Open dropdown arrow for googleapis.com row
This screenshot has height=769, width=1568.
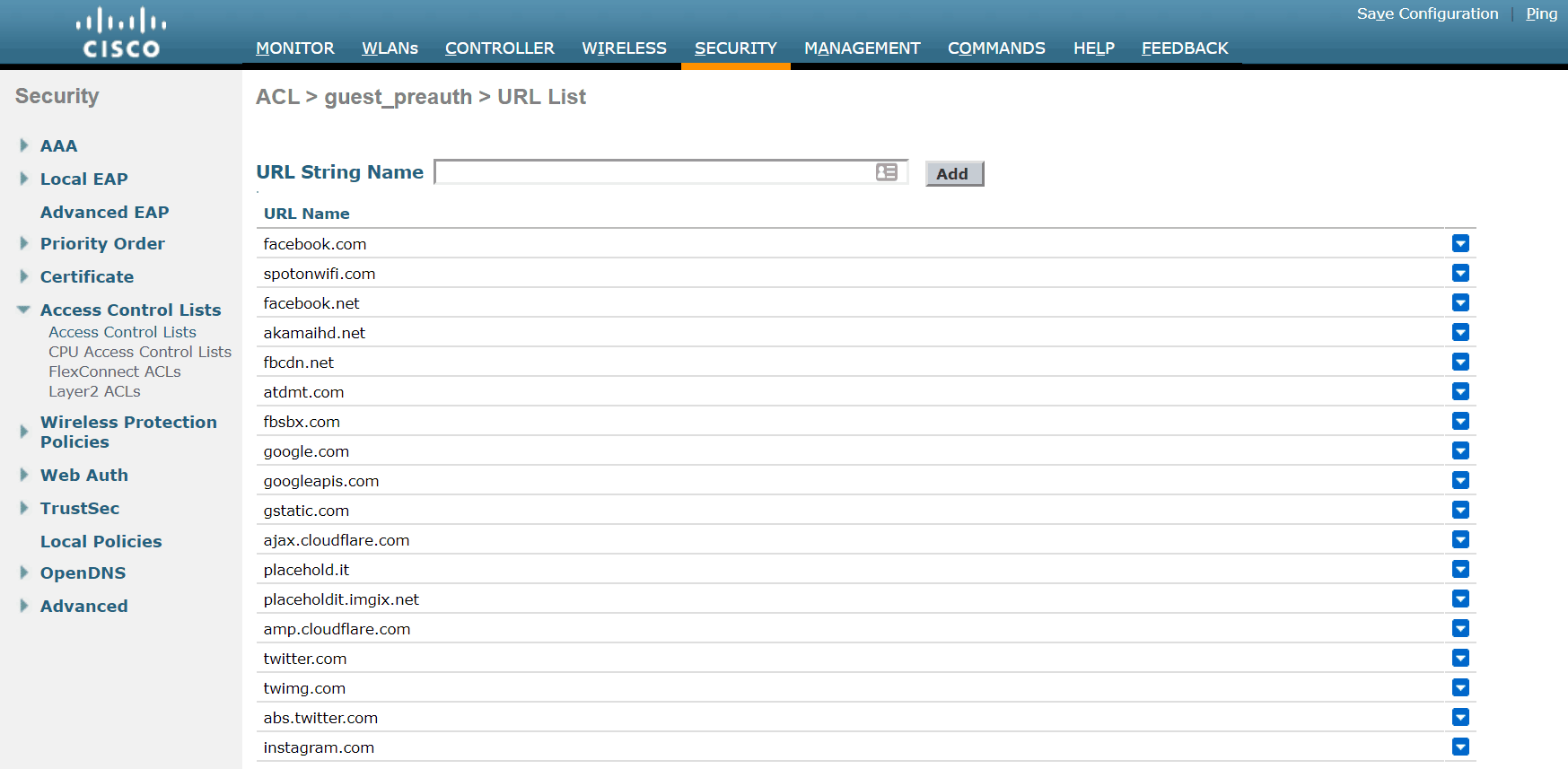click(x=1460, y=480)
